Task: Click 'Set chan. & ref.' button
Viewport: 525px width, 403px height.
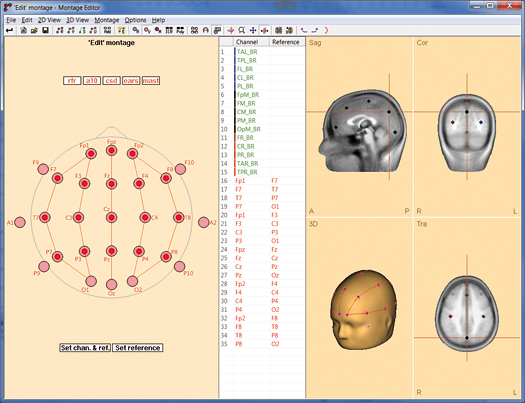Action: coord(85,348)
